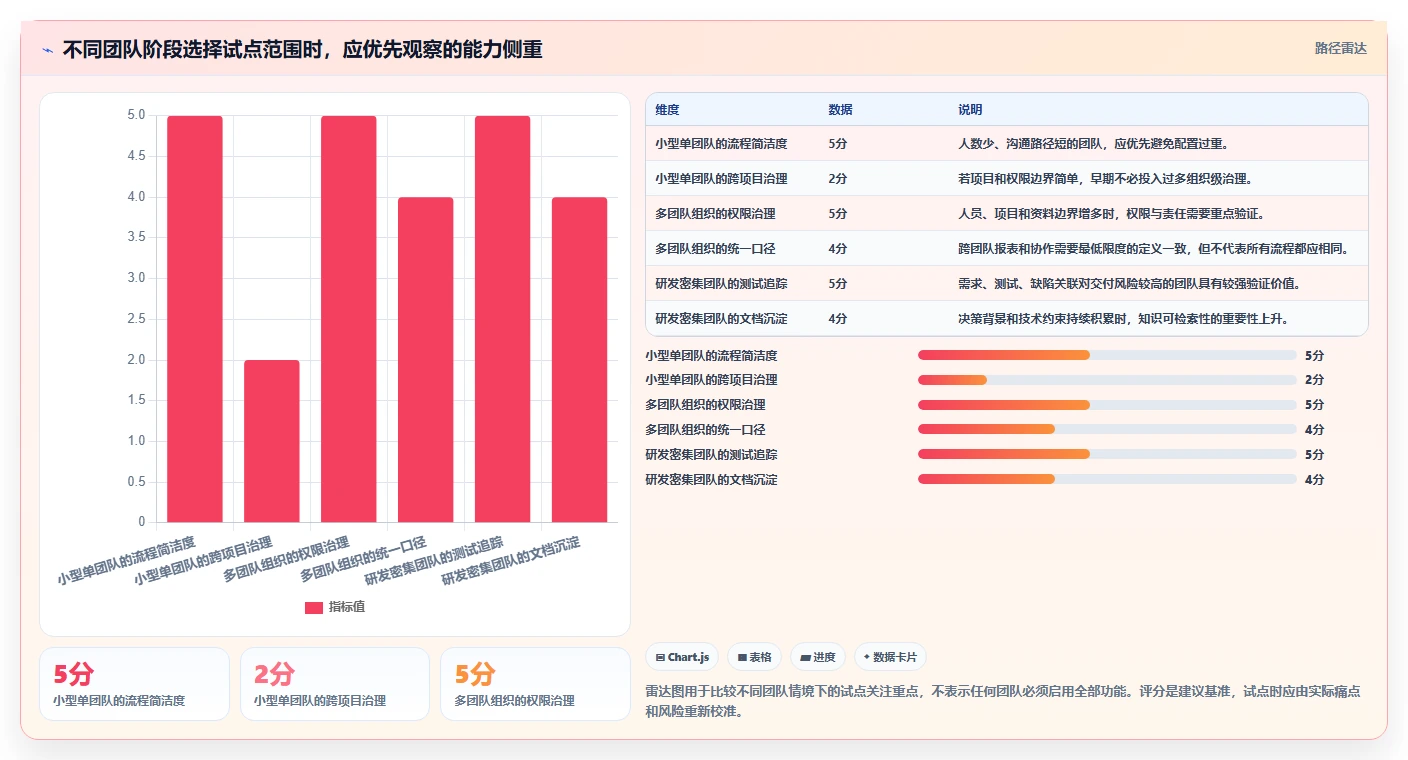This screenshot has width=1408, height=760.
Task: Toggle the 指标值 legend swatch in the chart
Action: tap(314, 607)
